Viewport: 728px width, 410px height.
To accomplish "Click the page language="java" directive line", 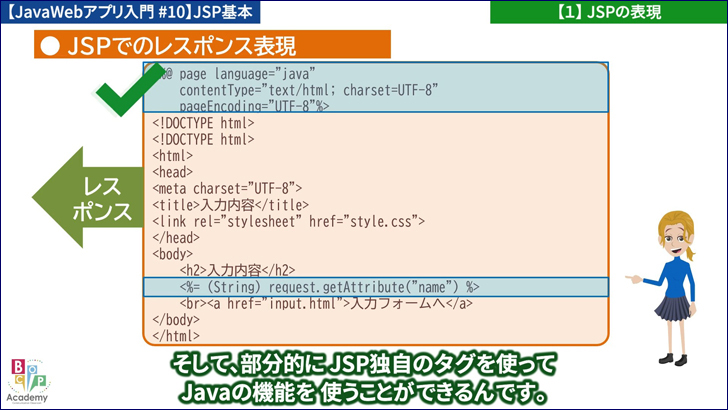I will click(x=240, y=74).
